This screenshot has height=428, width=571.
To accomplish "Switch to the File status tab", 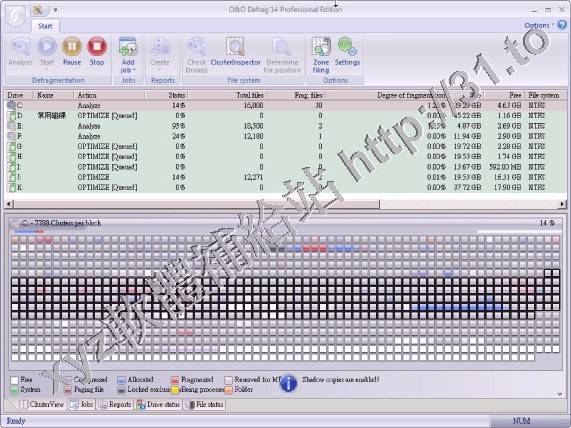I will [x=205, y=404].
